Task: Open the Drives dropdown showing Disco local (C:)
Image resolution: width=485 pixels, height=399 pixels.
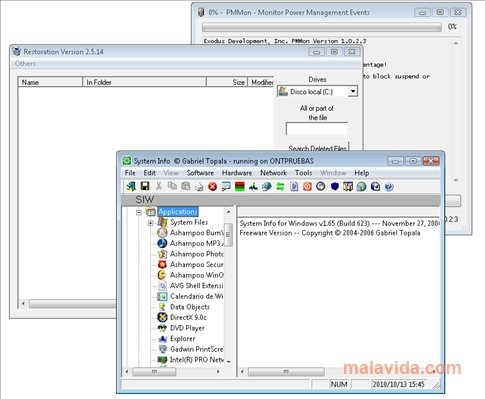Action: [317, 91]
